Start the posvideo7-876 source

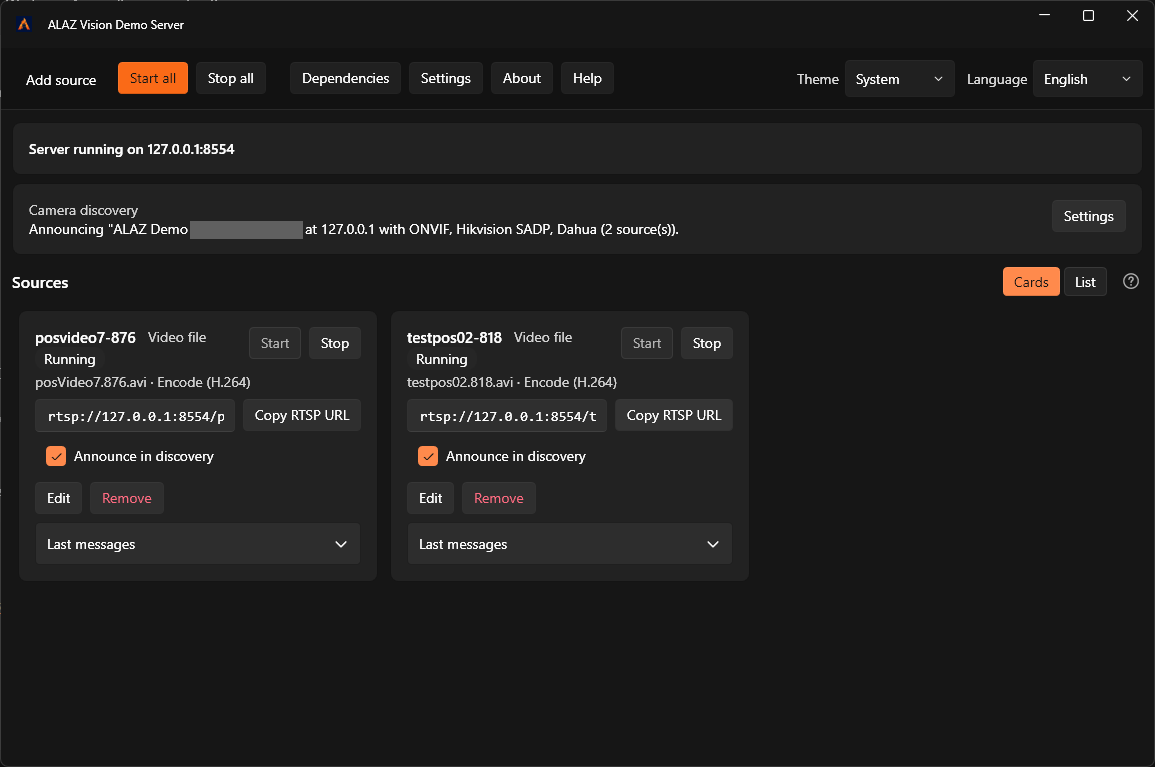coord(275,343)
